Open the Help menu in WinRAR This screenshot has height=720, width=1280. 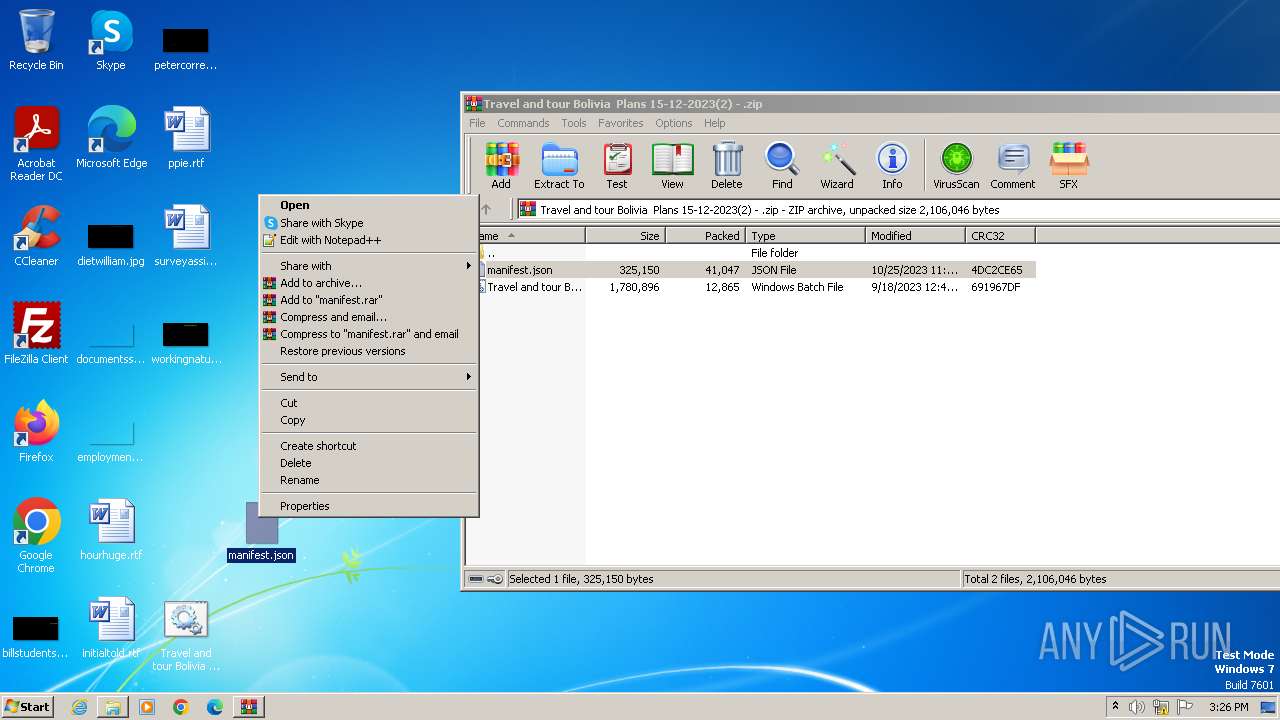click(715, 123)
